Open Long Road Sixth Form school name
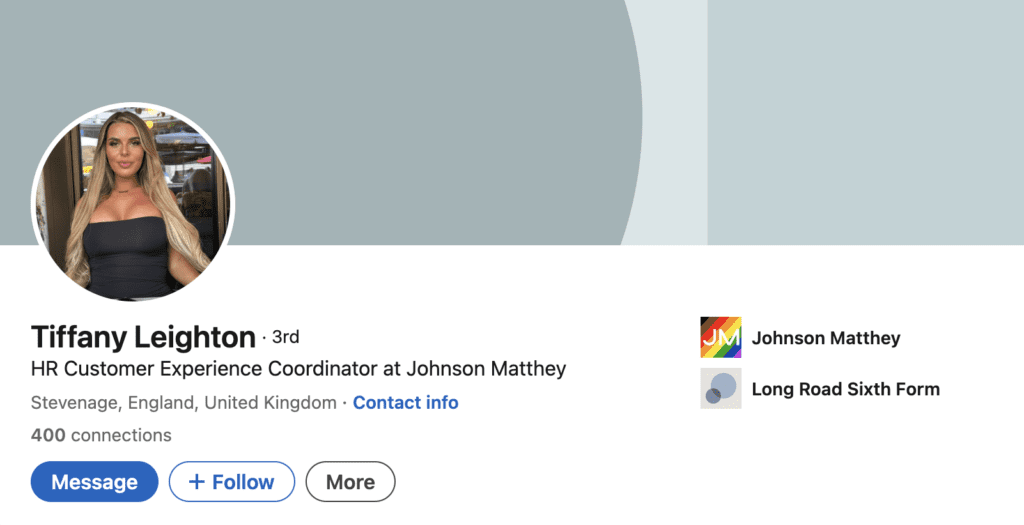Image resolution: width=1024 pixels, height=525 pixels. click(845, 389)
